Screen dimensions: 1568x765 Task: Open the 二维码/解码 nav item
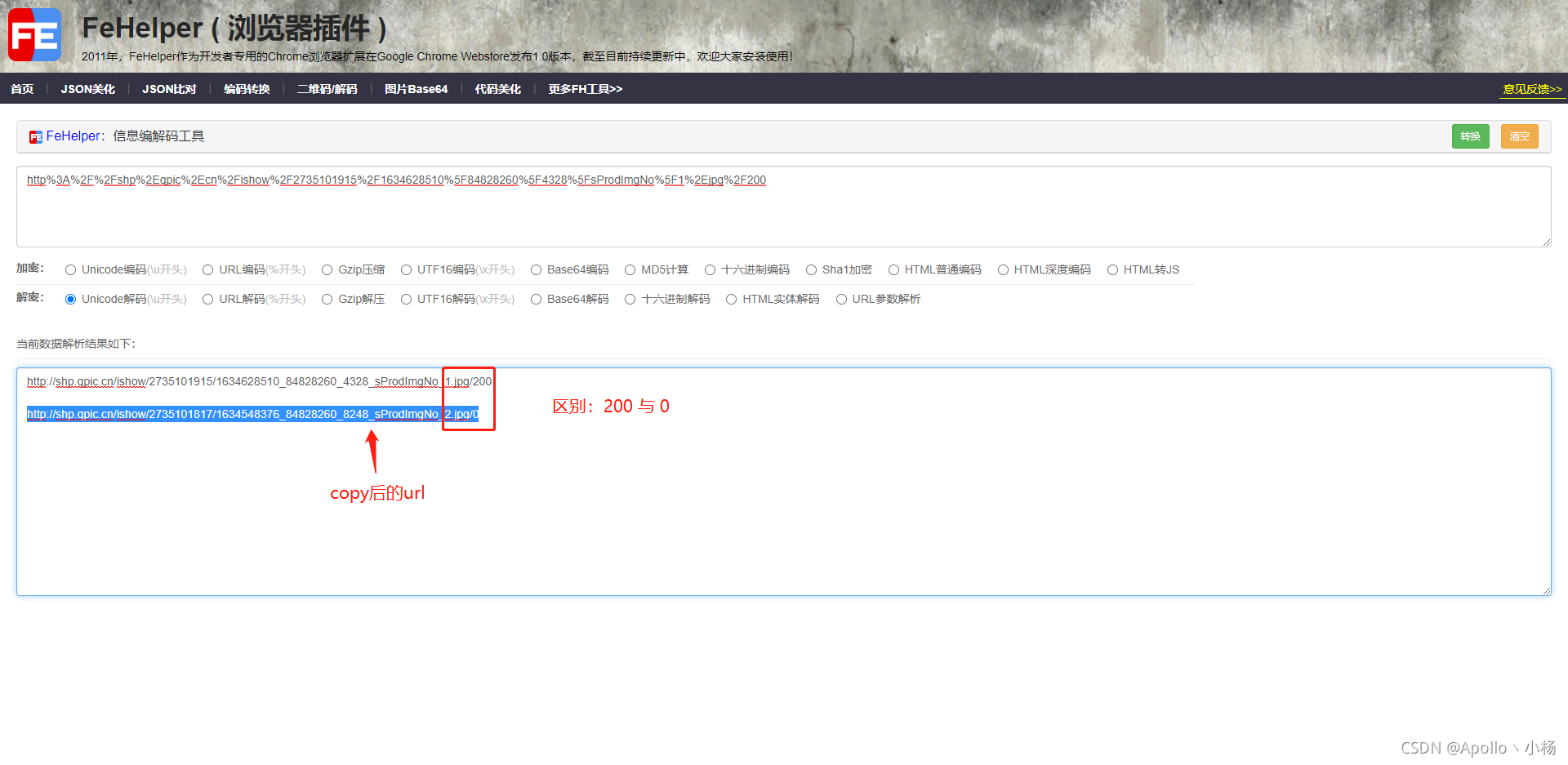point(327,89)
